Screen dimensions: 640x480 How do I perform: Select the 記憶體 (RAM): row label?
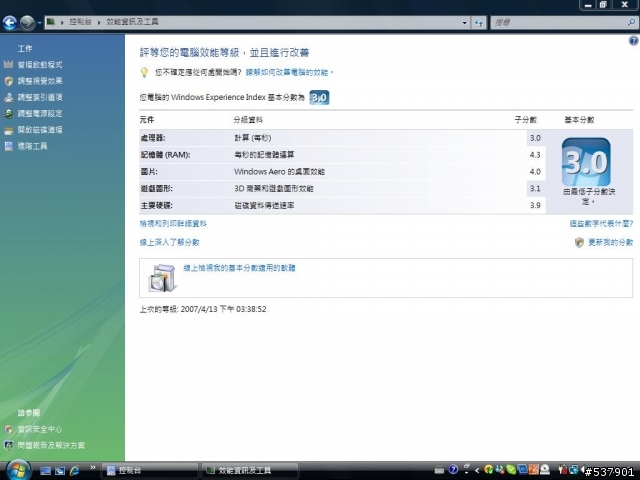[165, 155]
